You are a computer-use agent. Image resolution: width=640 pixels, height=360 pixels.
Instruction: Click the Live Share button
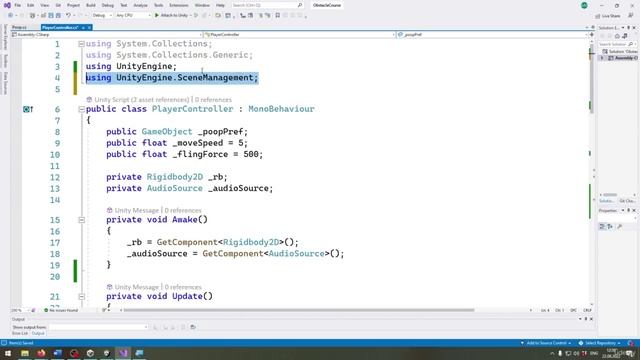(608, 16)
